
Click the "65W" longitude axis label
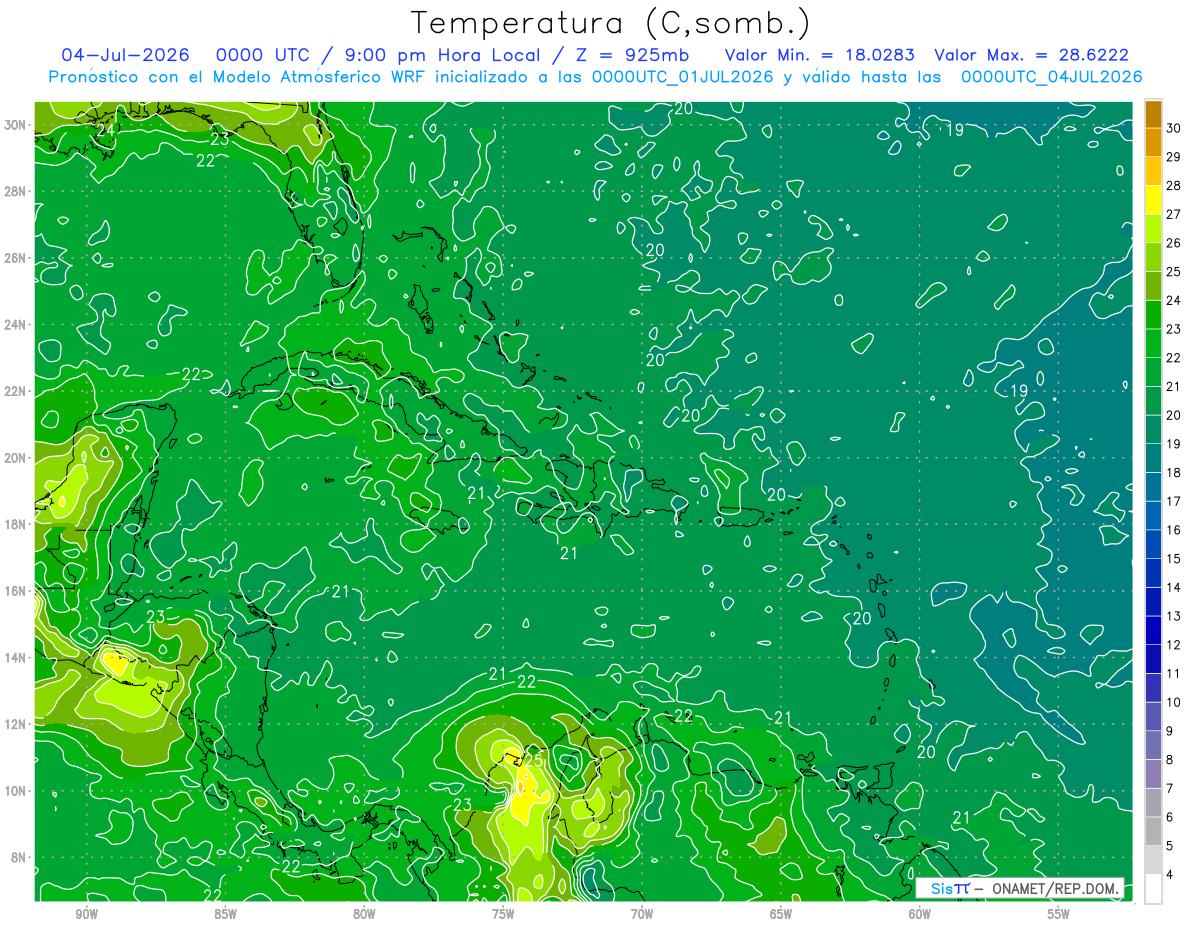point(782,913)
